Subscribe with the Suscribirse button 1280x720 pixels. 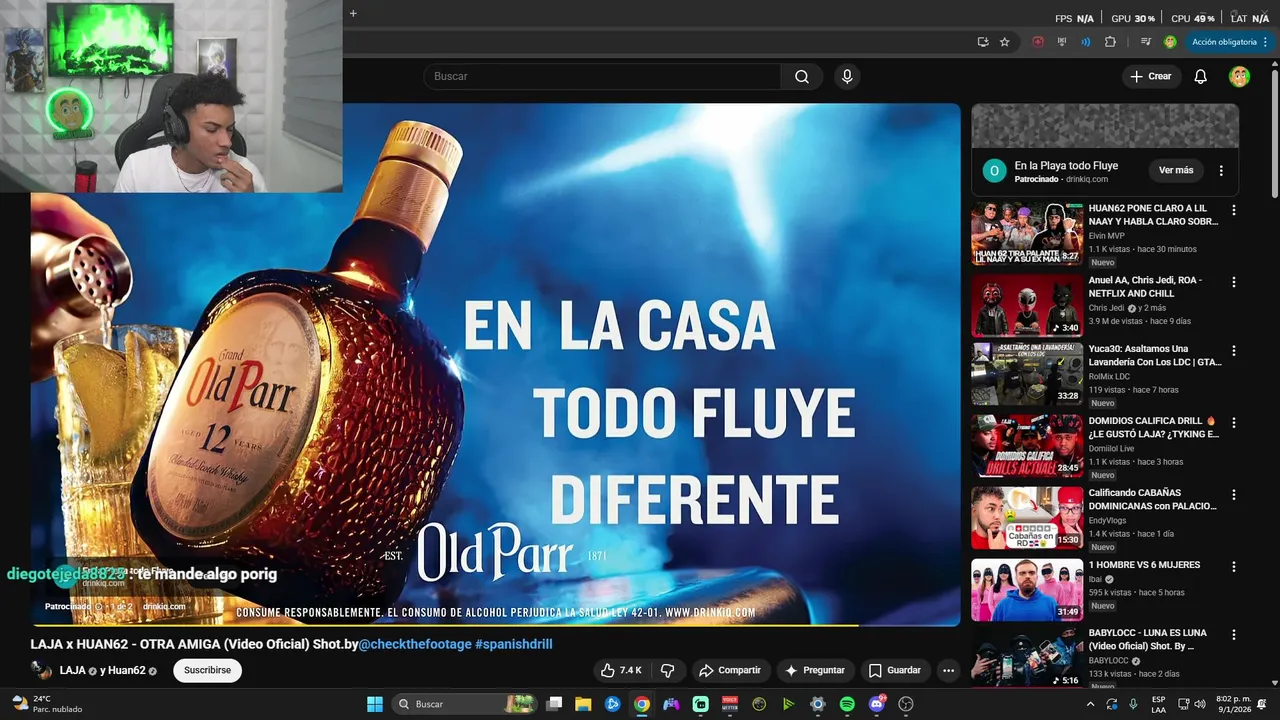207,670
